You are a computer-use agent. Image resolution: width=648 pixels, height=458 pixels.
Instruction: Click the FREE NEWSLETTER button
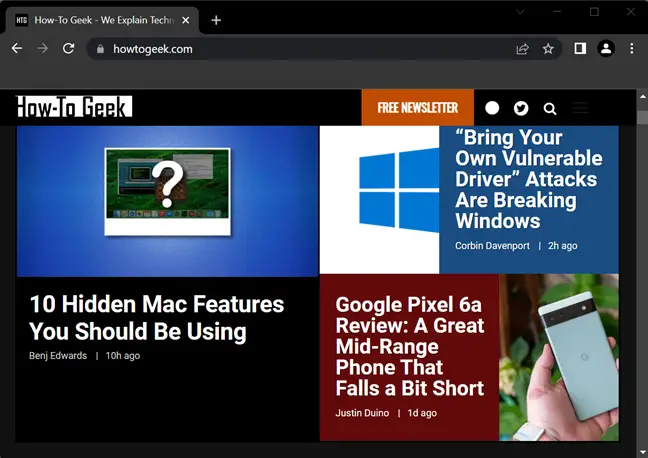[417, 107]
